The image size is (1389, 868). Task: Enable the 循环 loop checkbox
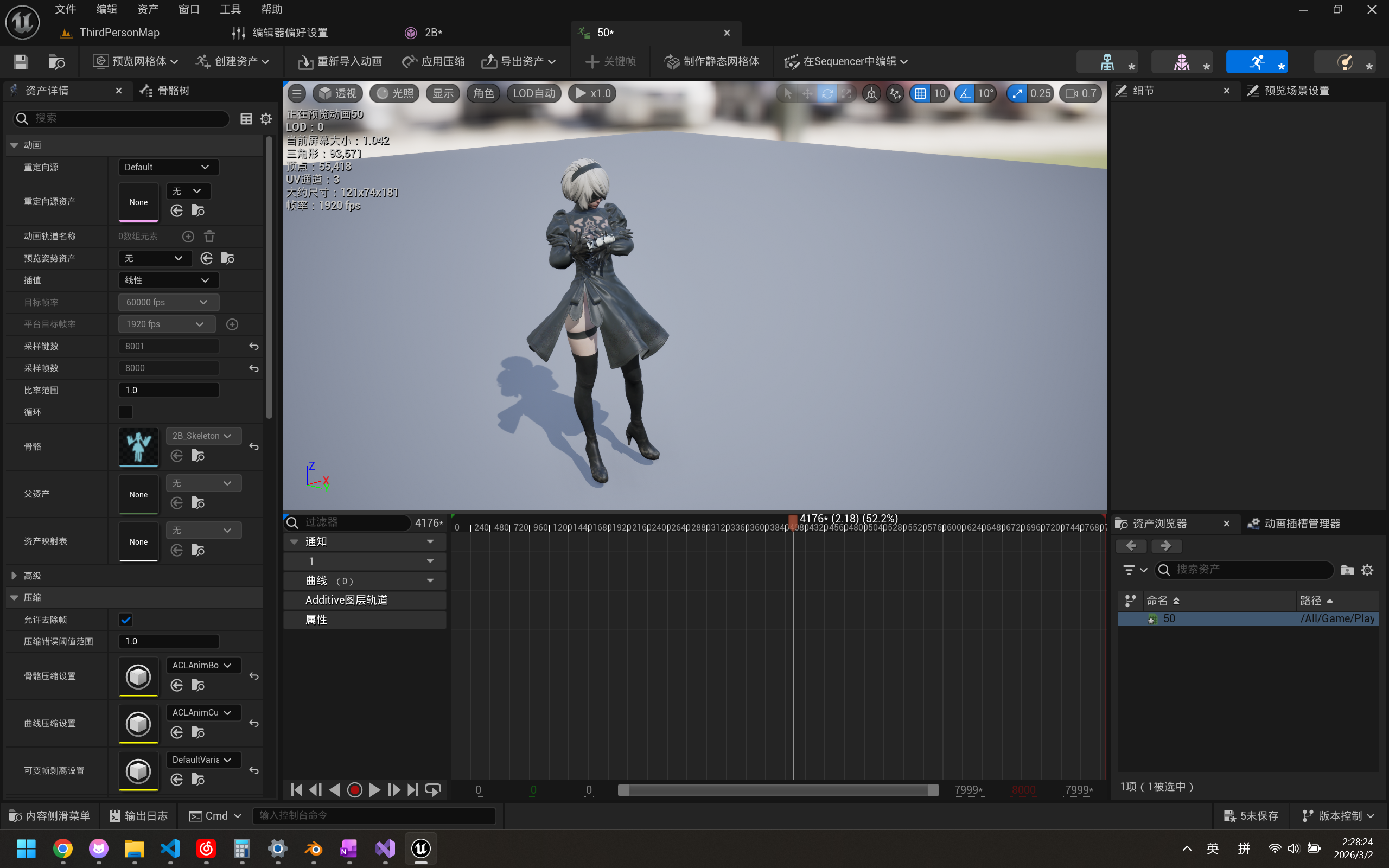coord(125,412)
